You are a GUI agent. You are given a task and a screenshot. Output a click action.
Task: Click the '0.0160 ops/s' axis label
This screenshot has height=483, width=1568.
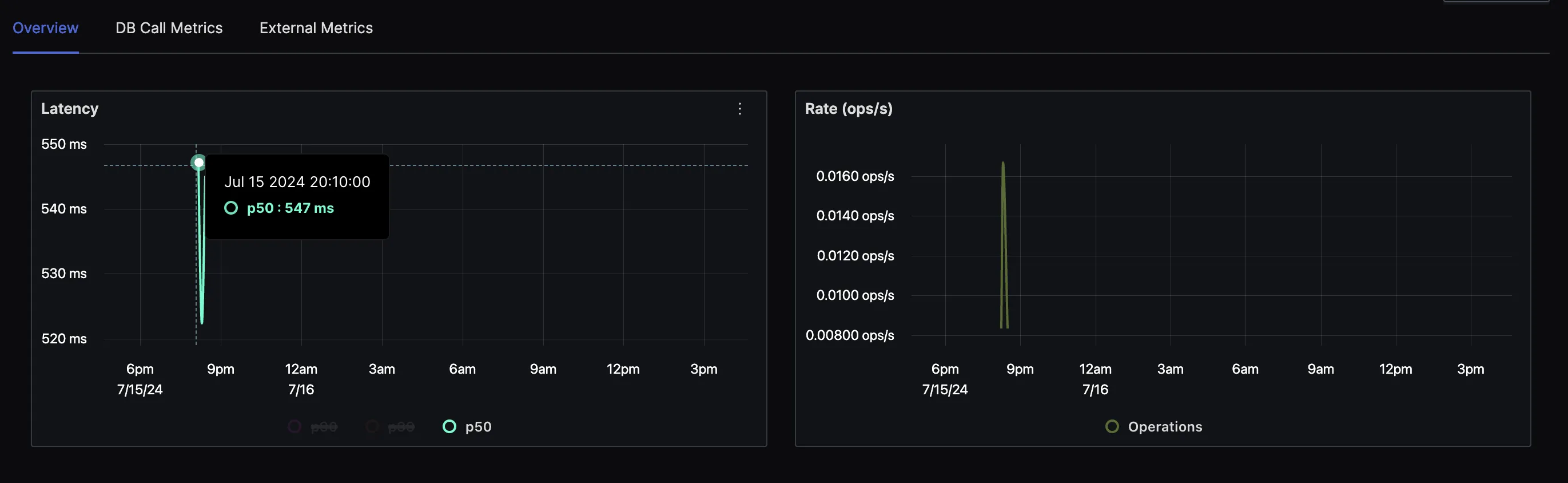tap(855, 177)
